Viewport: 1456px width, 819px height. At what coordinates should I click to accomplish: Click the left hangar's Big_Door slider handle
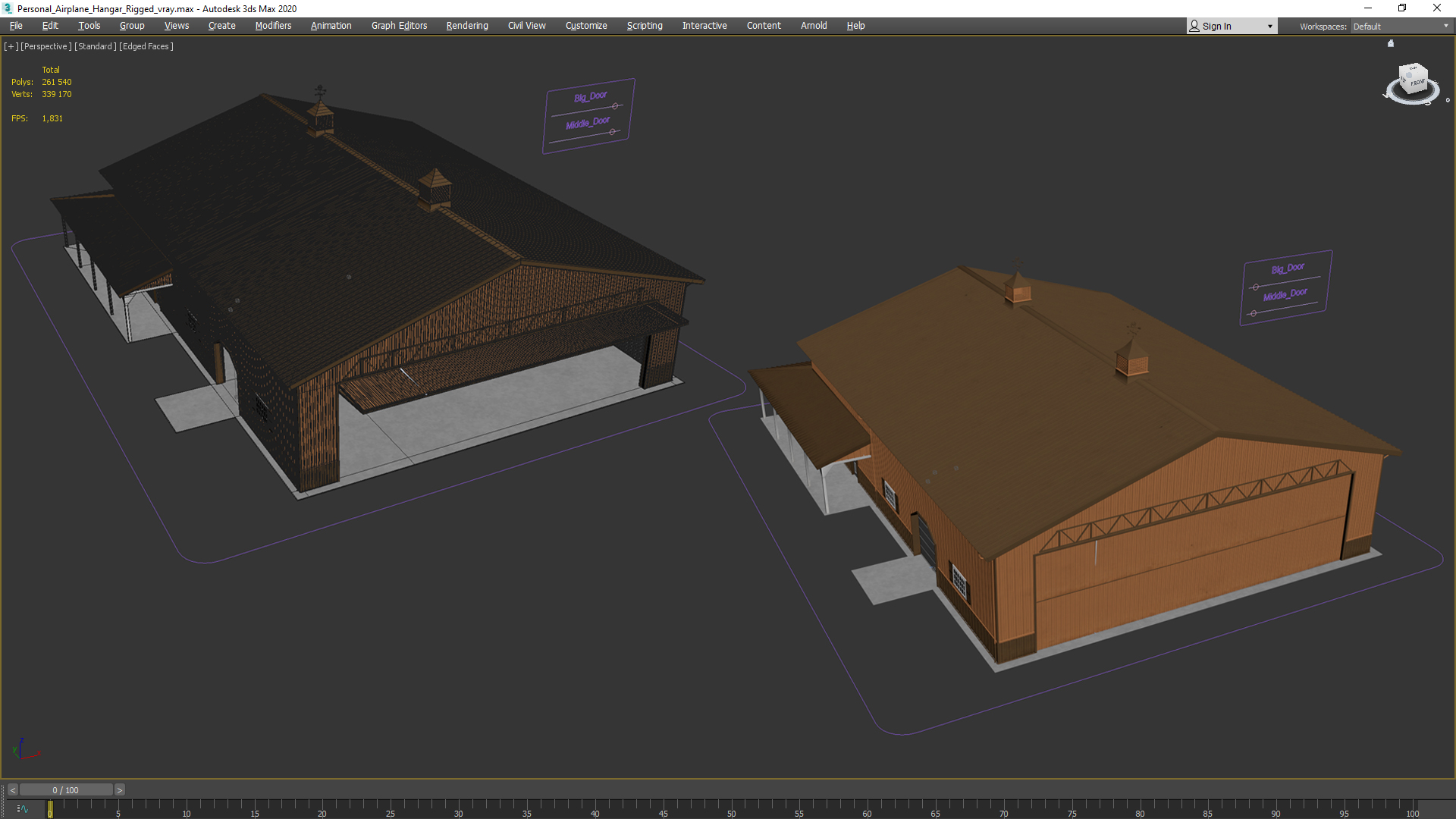615,106
